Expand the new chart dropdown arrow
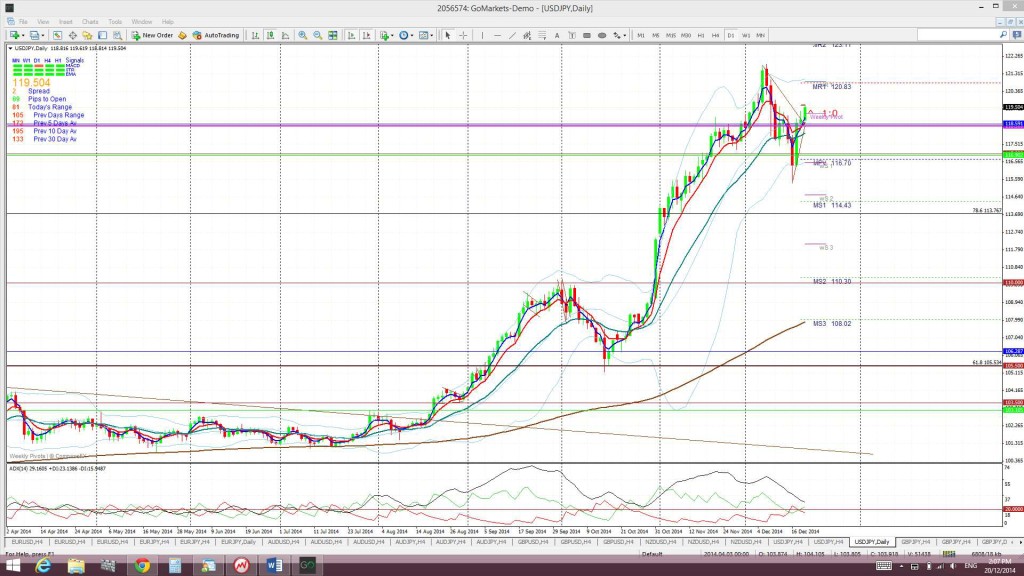1024x576 pixels. (x=22, y=36)
